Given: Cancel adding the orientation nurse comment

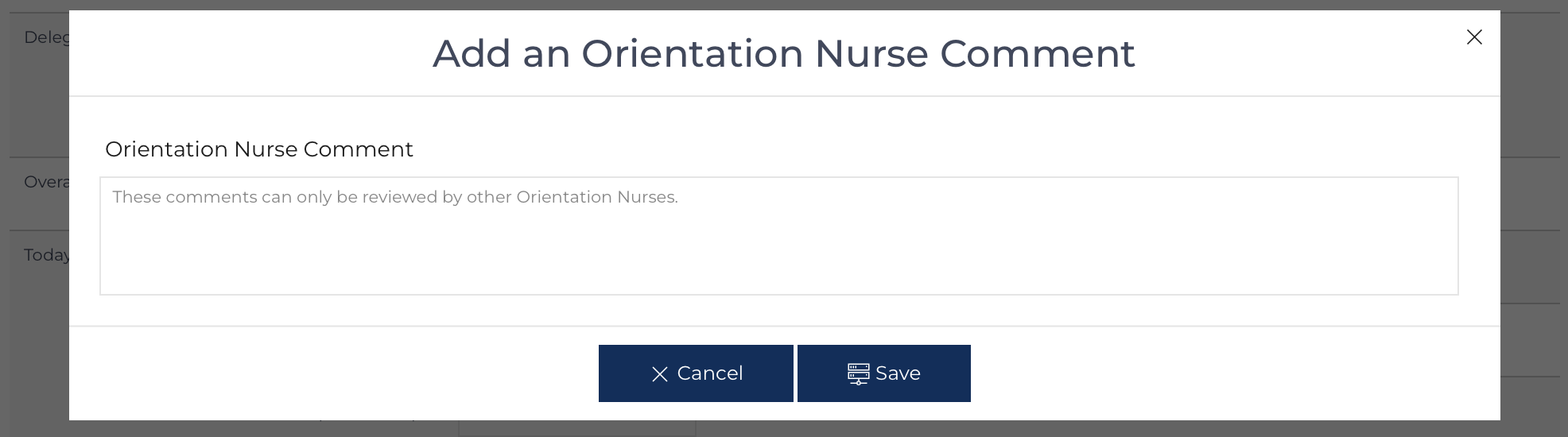Looking at the screenshot, I should tap(696, 373).
